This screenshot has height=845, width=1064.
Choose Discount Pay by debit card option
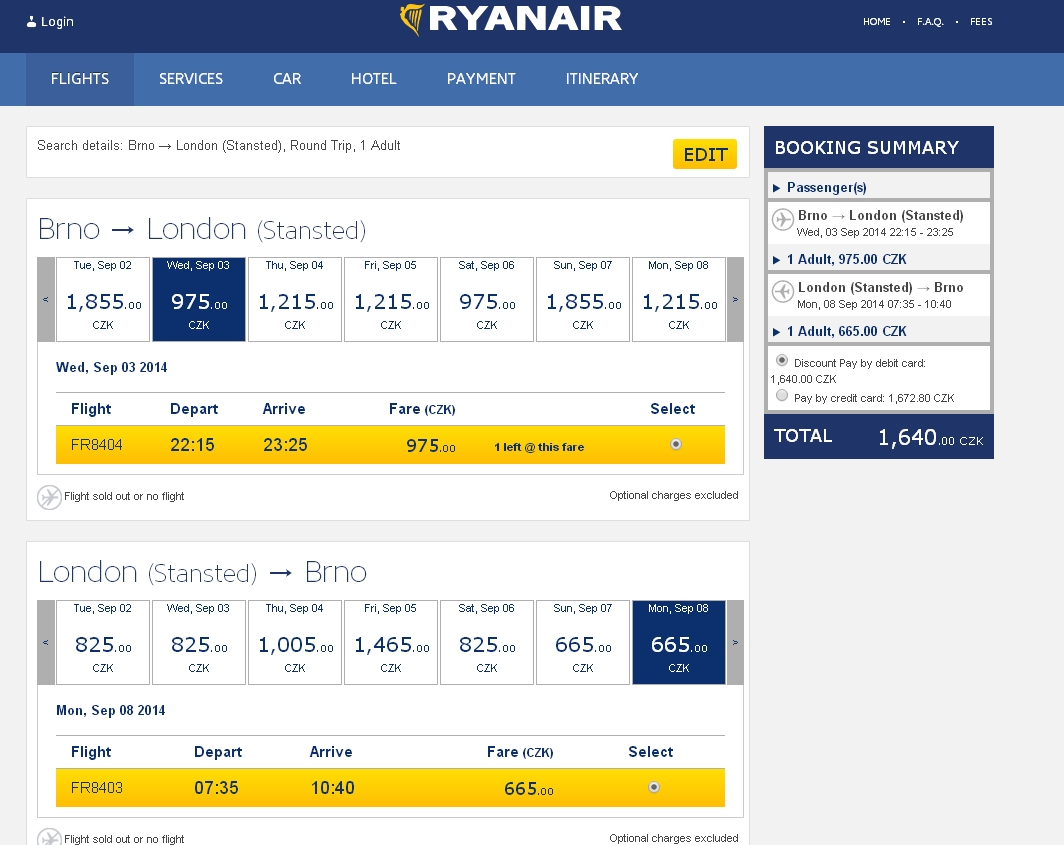click(x=782, y=360)
